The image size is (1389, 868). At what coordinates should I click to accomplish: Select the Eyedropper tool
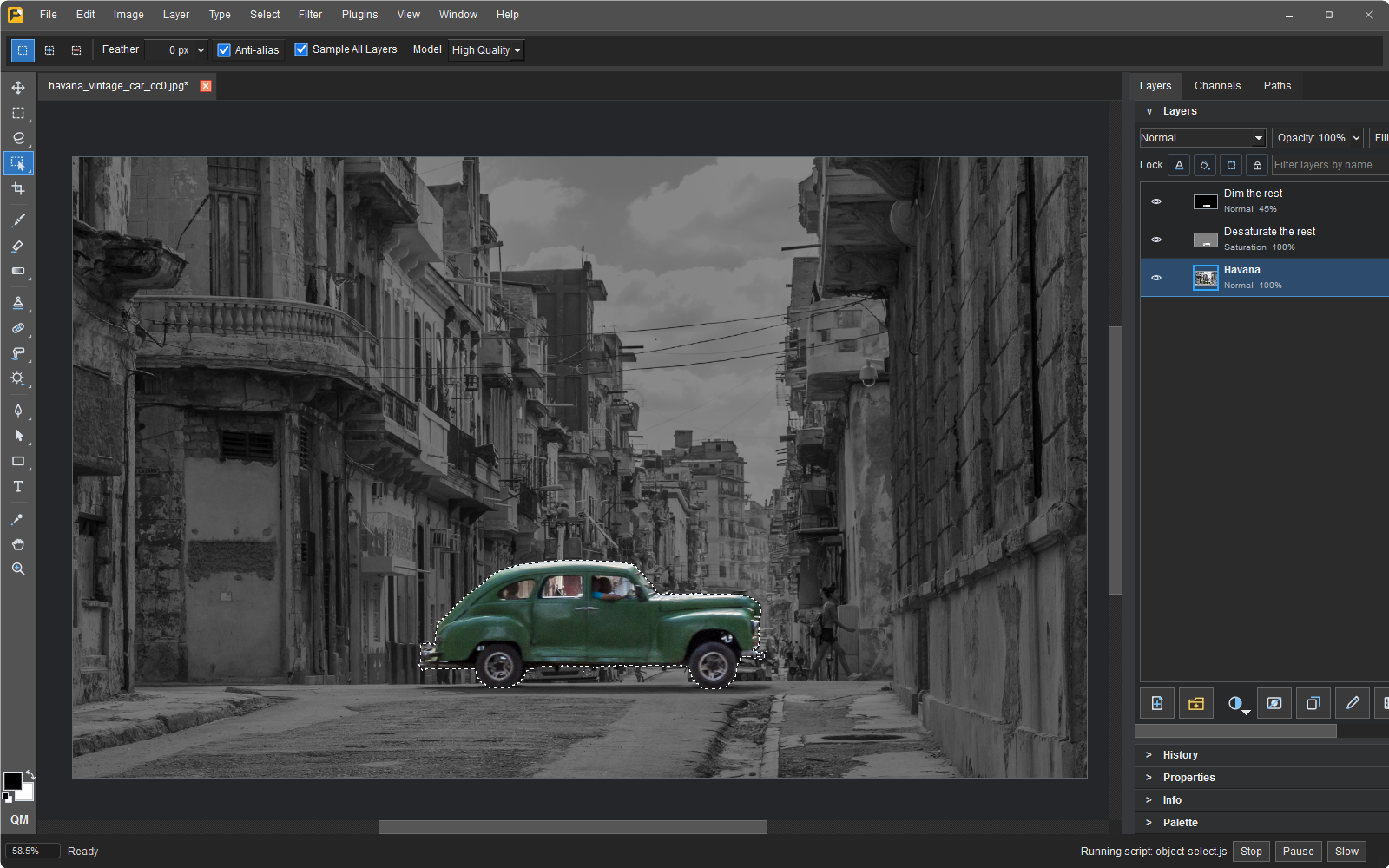(18, 519)
